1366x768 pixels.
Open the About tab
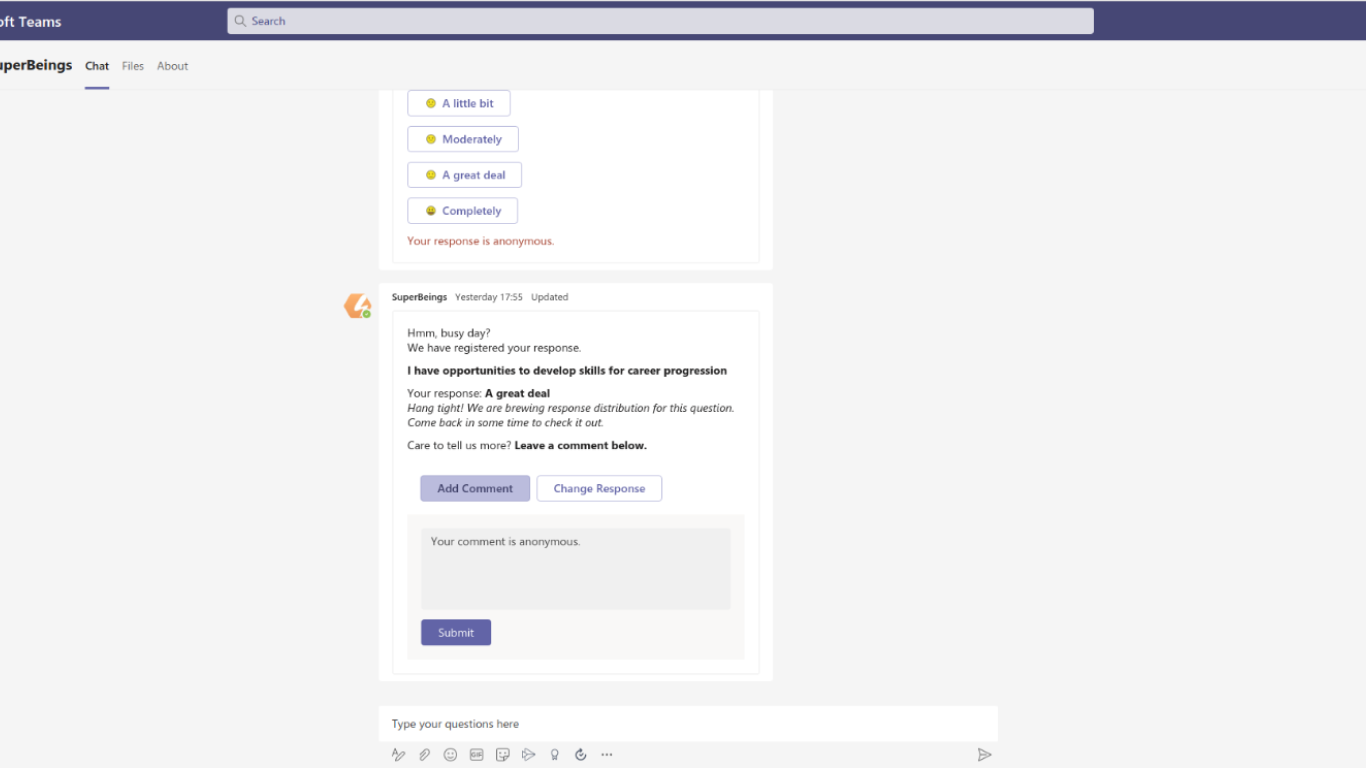(x=172, y=66)
